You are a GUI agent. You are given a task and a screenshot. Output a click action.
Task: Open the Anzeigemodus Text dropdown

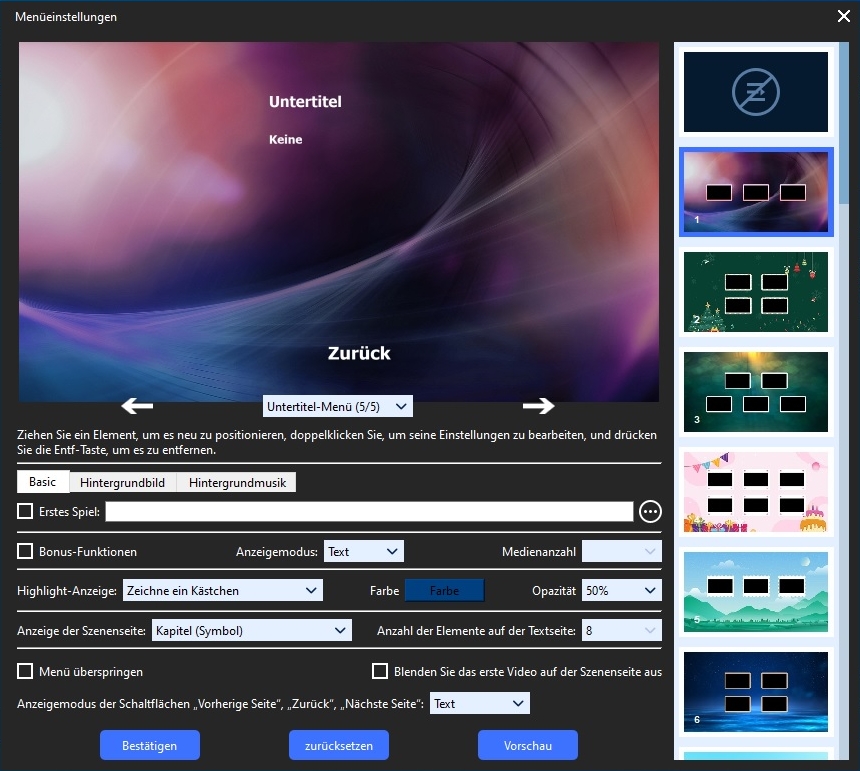click(x=364, y=551)
